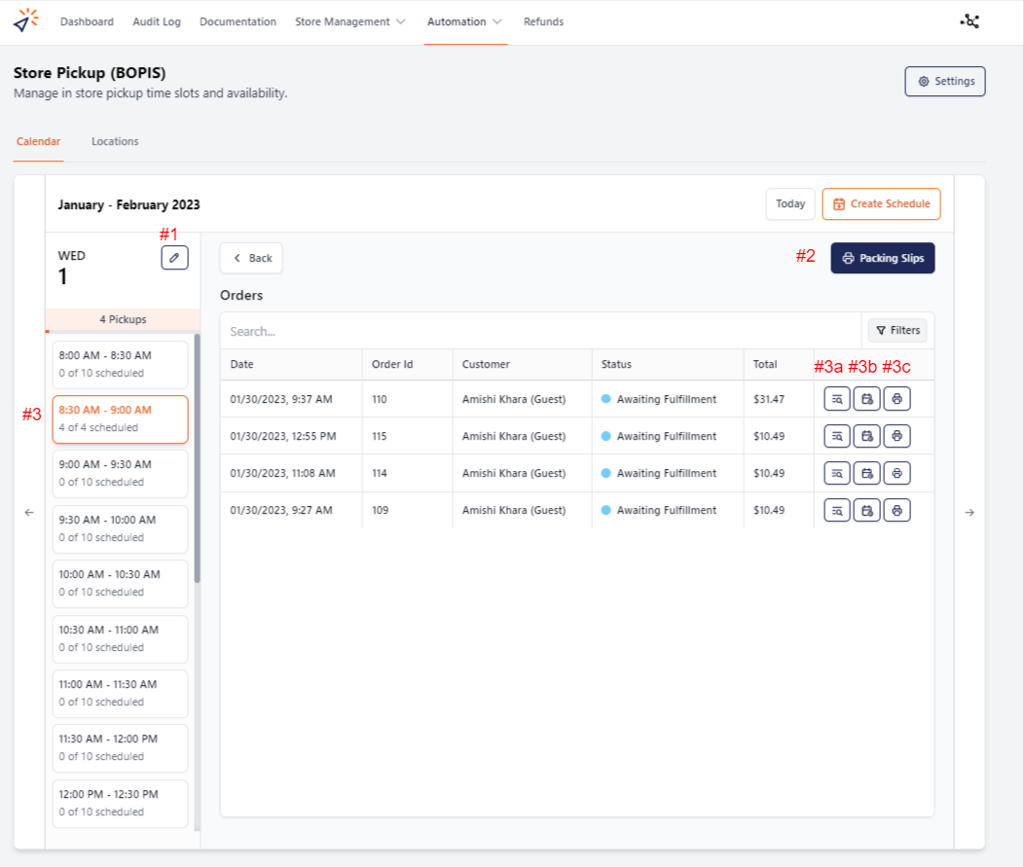Print packing slip for order 114

click(x=897, y=473)
